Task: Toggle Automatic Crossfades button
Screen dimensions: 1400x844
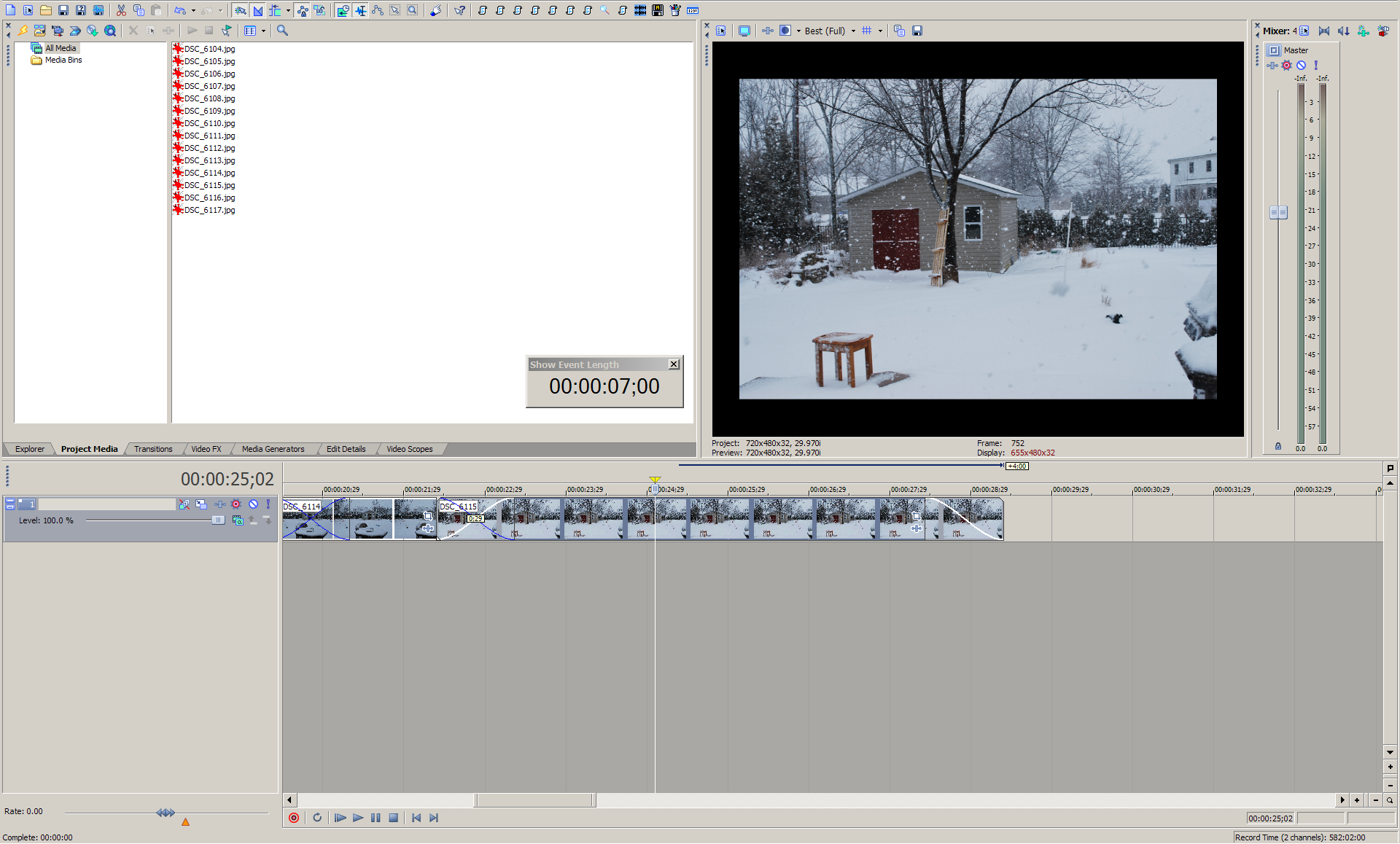Action: pyautogui.click(x=257, y=10)
